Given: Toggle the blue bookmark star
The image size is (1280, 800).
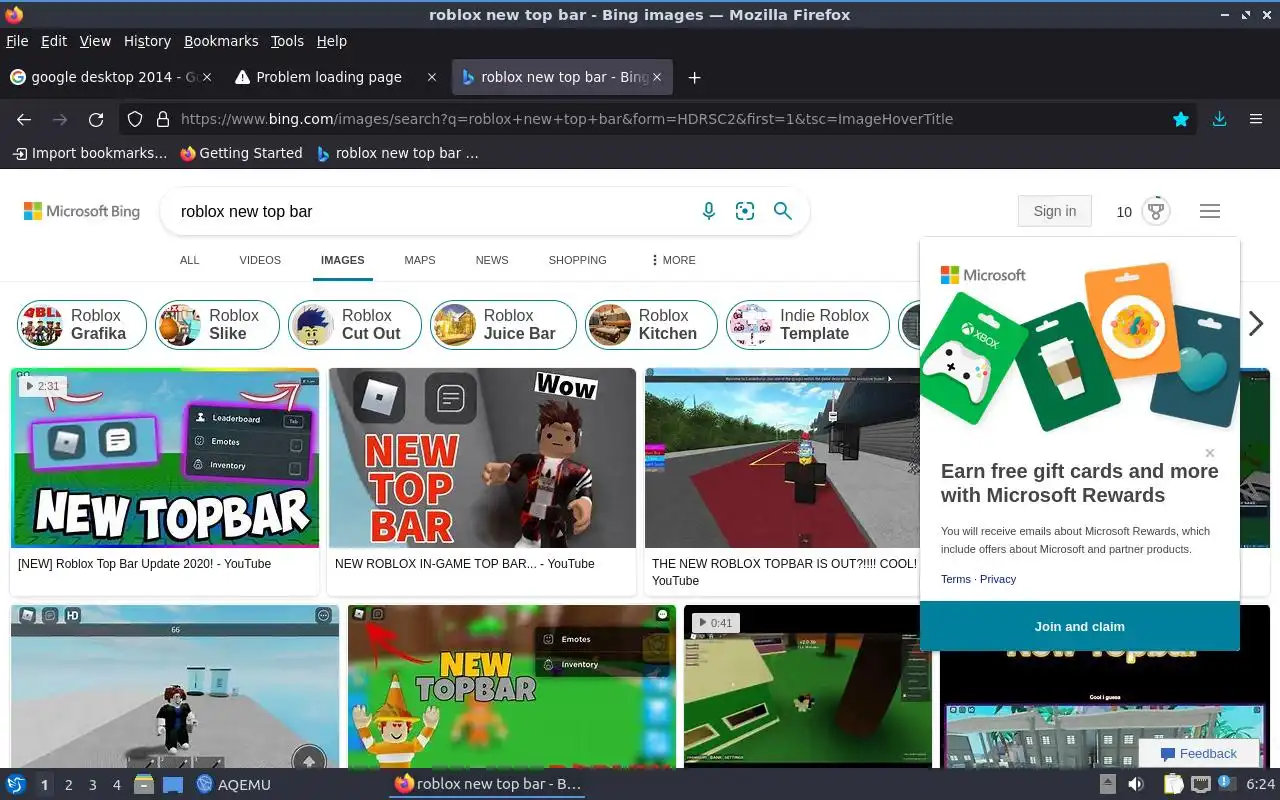Looking at the screenshot, I should coord(1181,119).
